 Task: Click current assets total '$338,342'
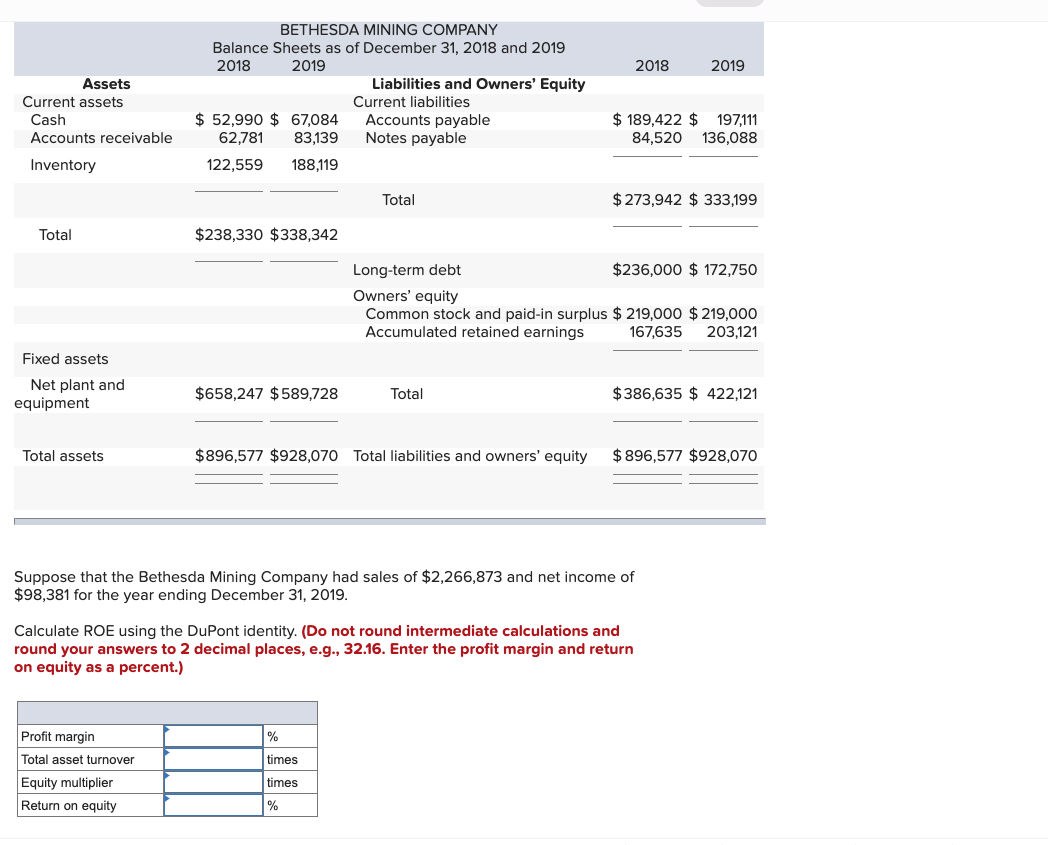[x=304, y=235]
